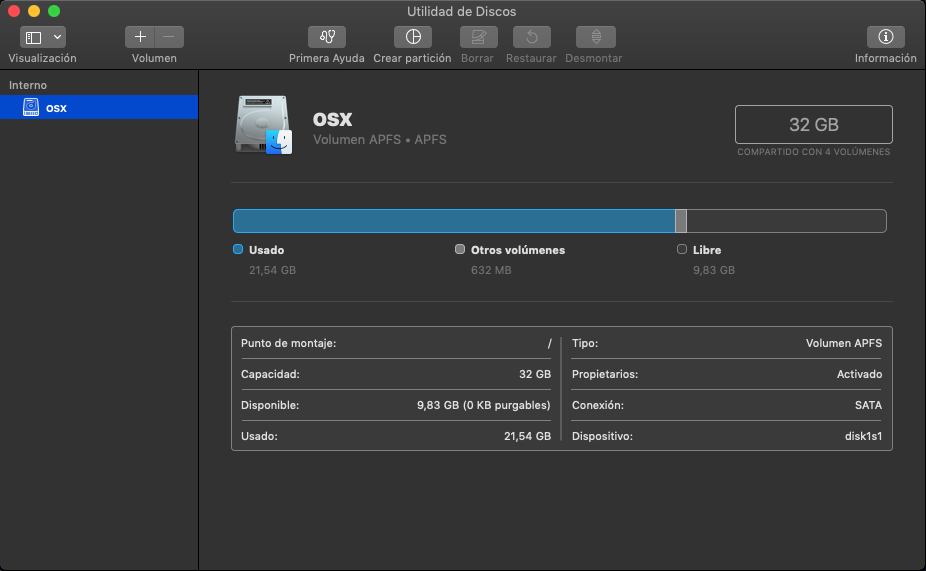The height and width of the screenshot is (571, 926).
Task: Click the 'Volumen APFS • APFS' subtitle
Action: pos(380,140)
